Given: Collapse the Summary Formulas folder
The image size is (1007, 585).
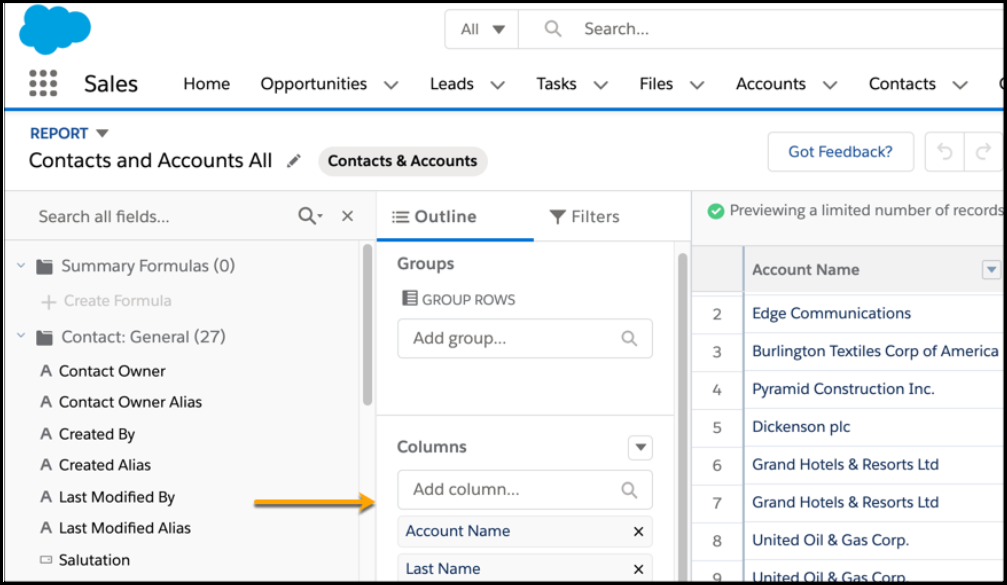Looking at the screenshot, I should [x=21, y=266].
